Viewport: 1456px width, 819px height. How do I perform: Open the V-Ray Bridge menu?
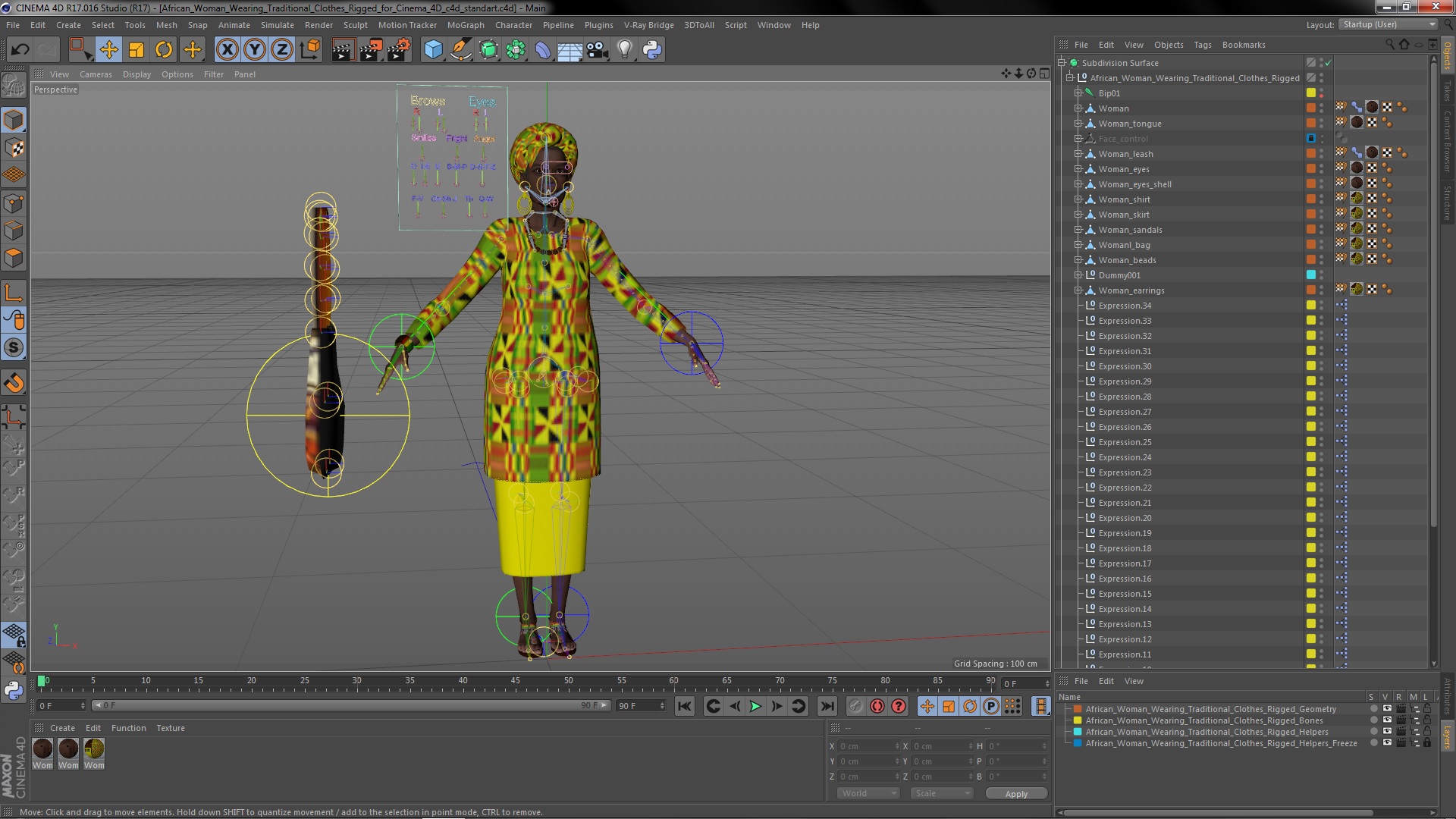pyautogui.click(x=648, y=25)
